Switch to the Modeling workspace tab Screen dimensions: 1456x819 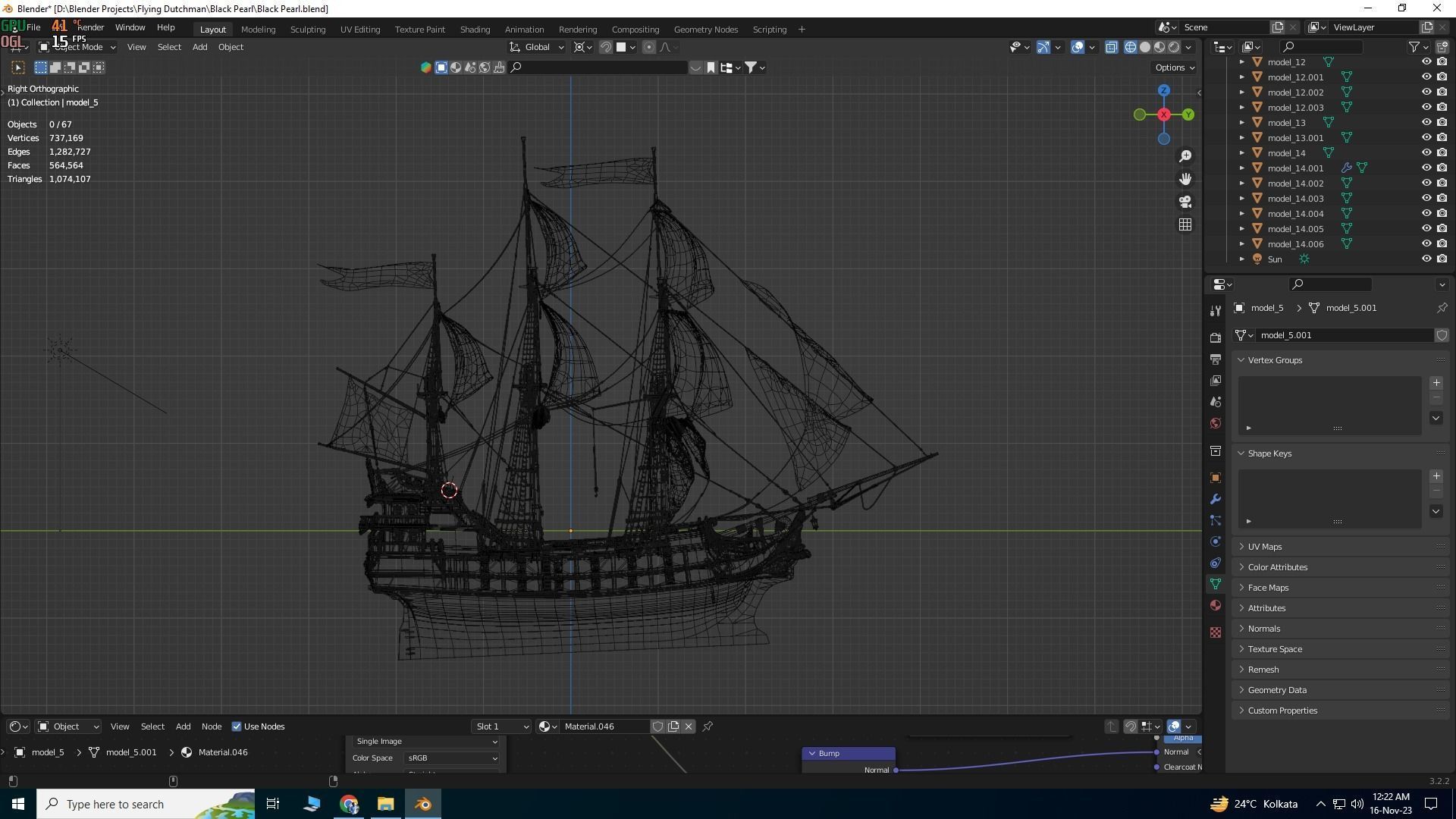click(x=258, y=30)
